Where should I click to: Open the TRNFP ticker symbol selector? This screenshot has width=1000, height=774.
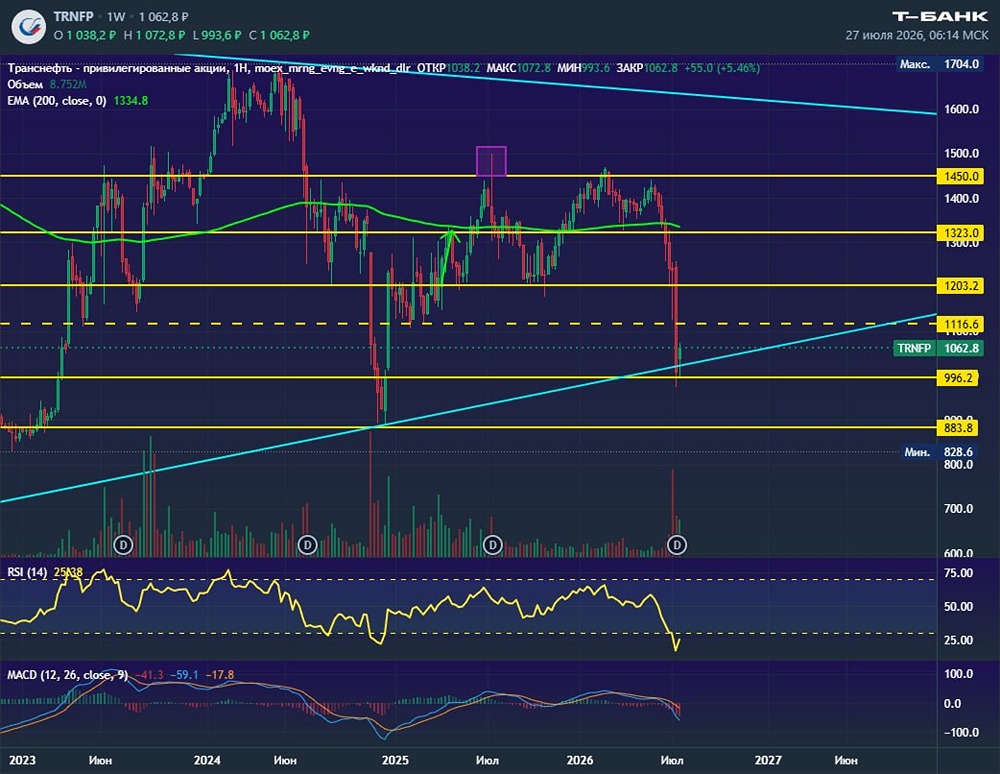73,17
